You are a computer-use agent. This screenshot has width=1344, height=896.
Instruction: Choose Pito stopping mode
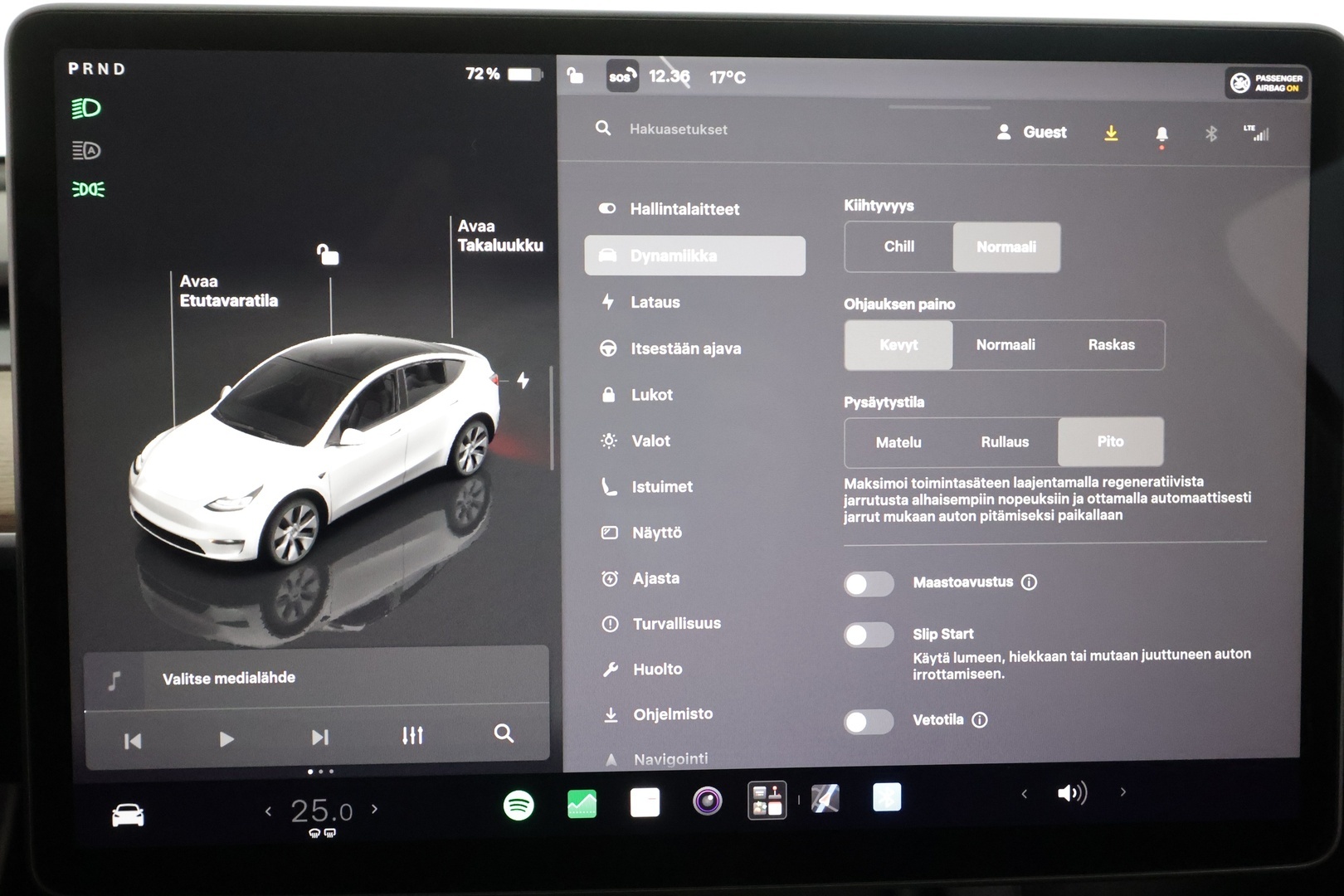click(x=1111, y=441)
